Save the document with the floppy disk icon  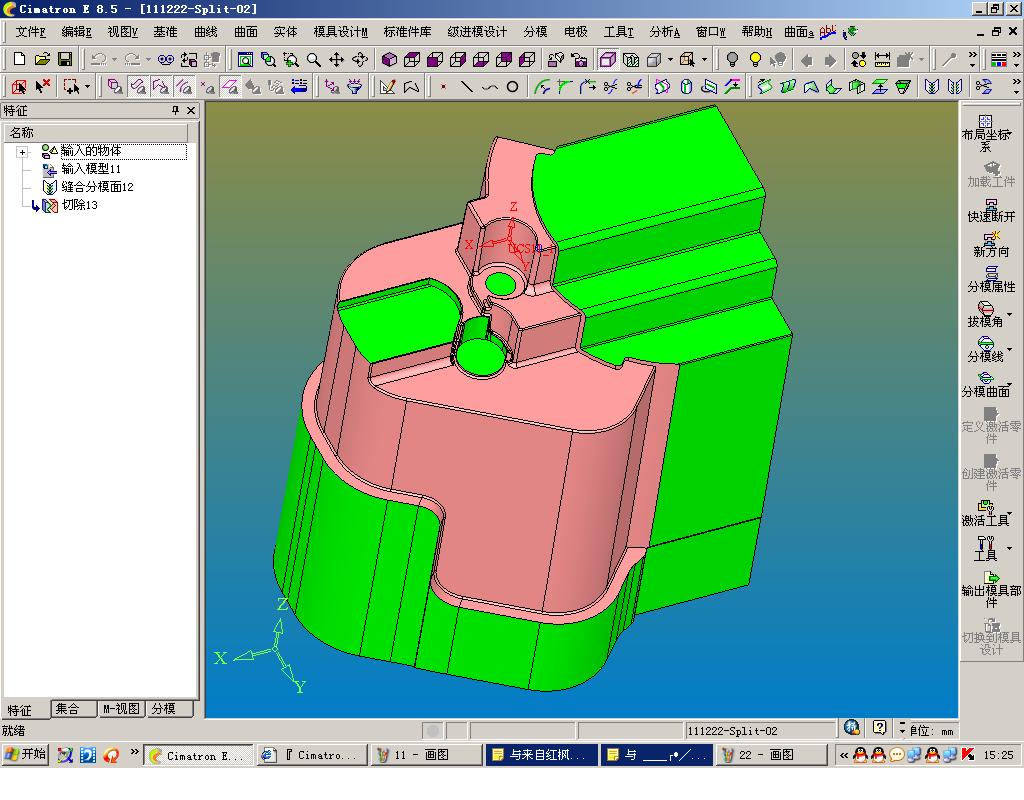(65, 59)
